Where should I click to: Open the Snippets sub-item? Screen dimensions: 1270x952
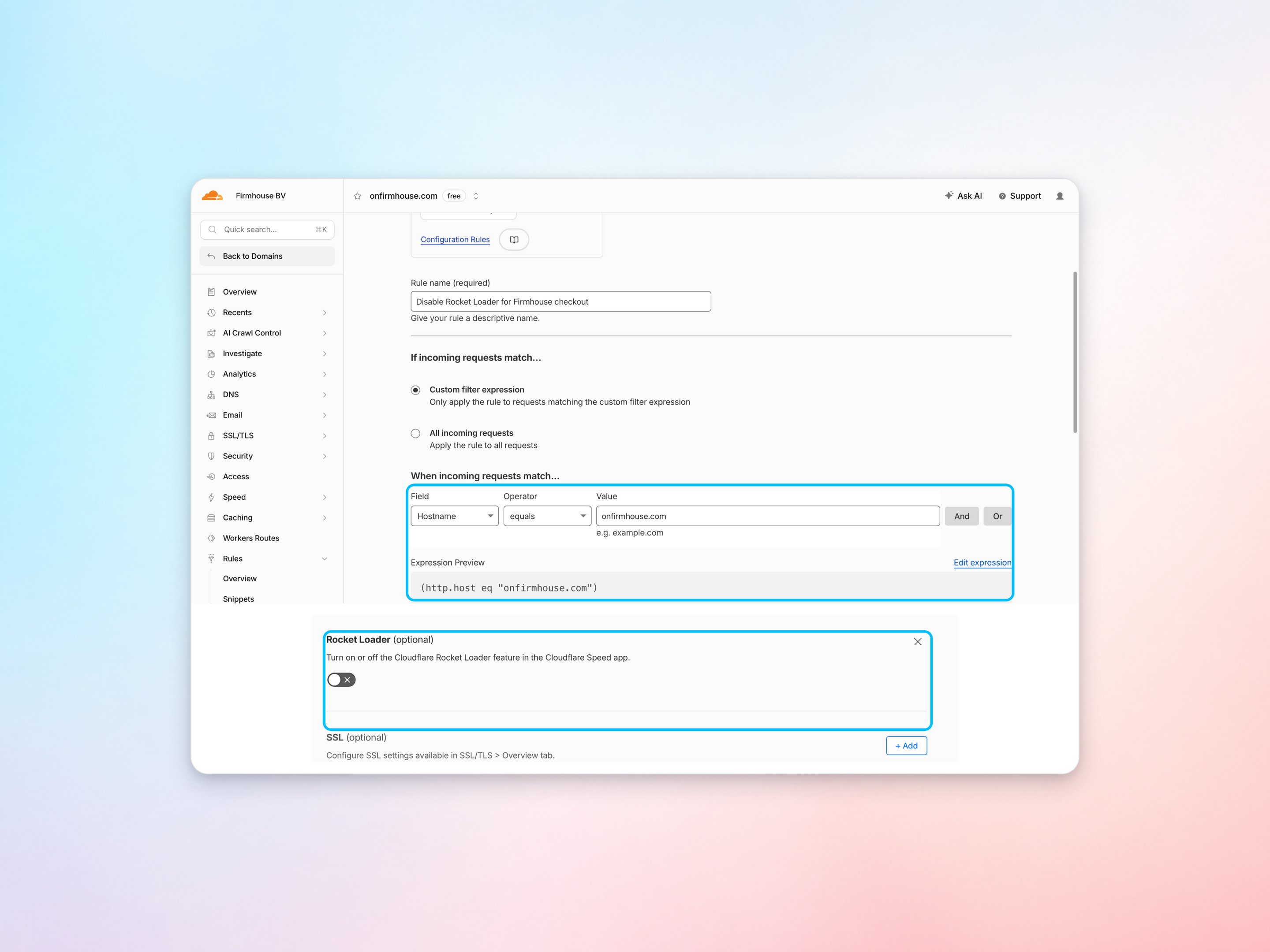coord(238,599)
